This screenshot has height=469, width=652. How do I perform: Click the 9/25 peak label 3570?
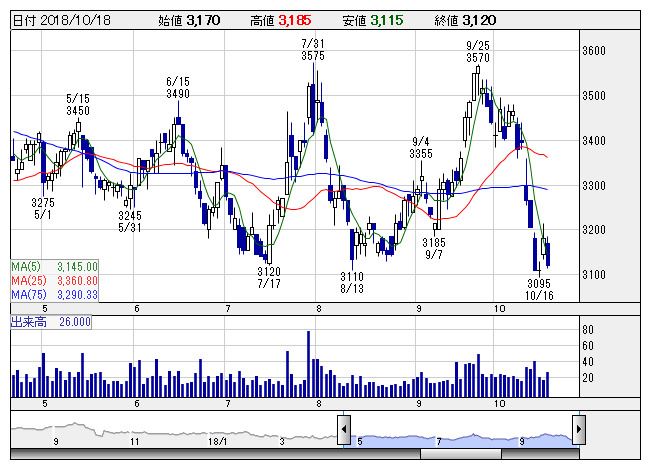click(477, 58)
